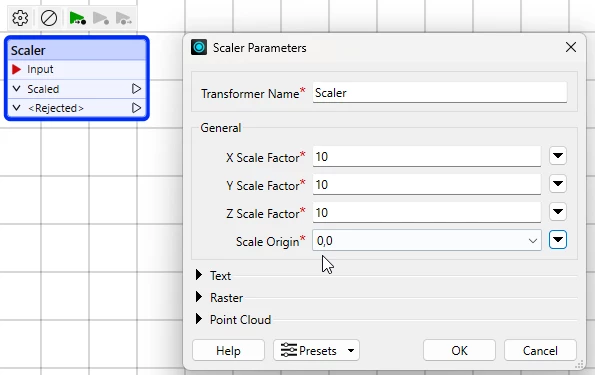Click the greyed run just this icon
The image size is (595, 375).
point(124,18)
